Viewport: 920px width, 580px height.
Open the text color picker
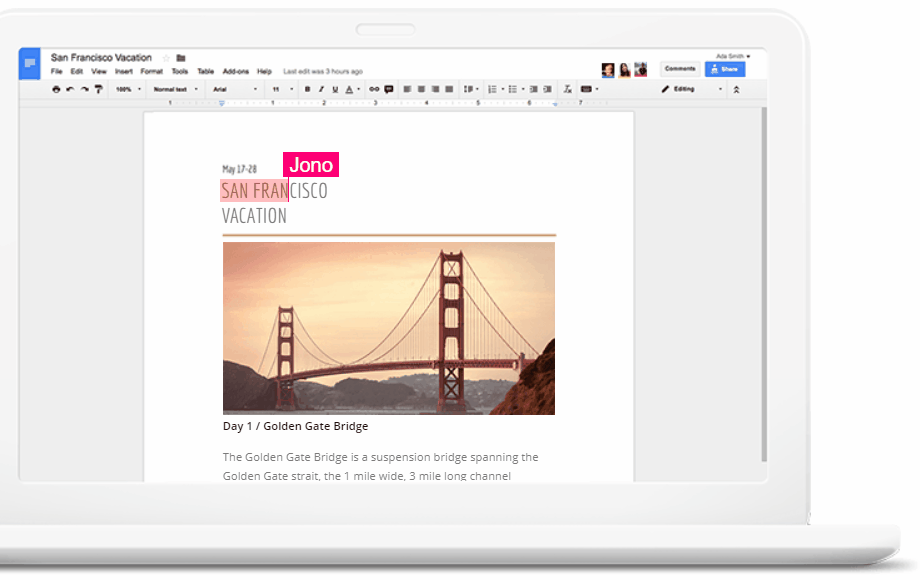coord(349,89)
